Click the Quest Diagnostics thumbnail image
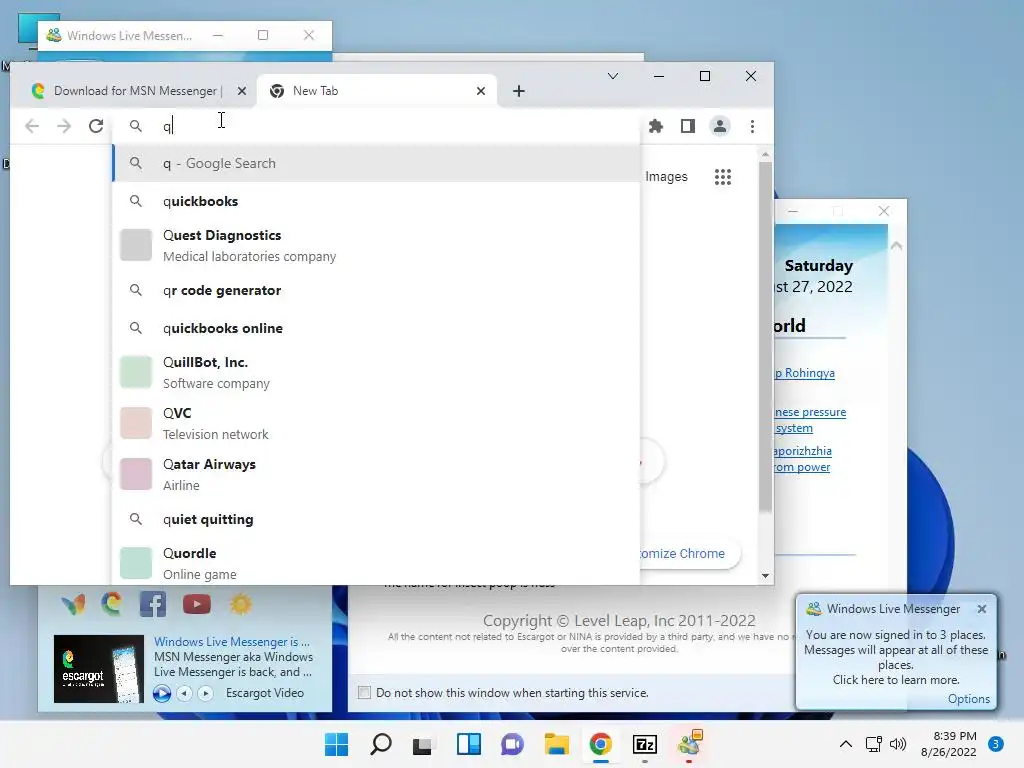The height and width of the screenshot is (768, 1024). tap(136, 246)
